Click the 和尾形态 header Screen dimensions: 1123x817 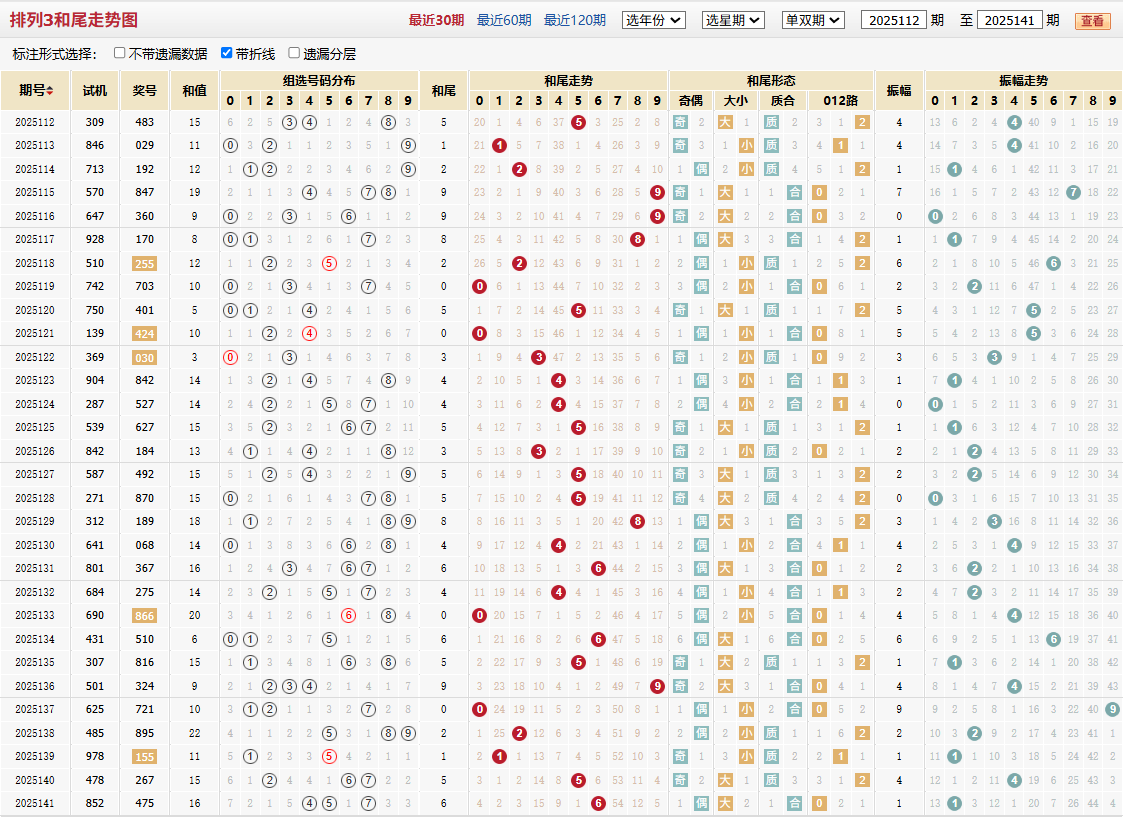771,81
